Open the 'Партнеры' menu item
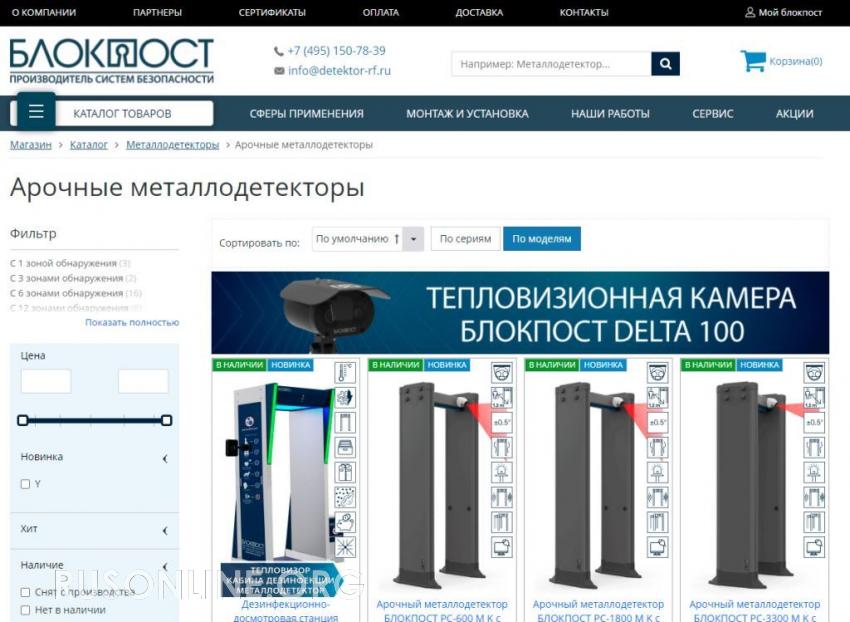 (157, 12)
